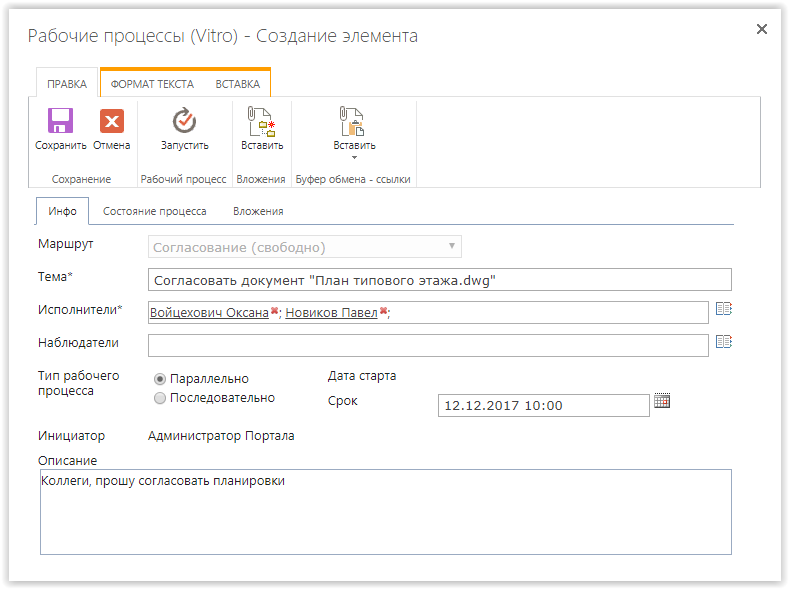
Task: Remove Новиков Павел with red cross
Action: [x=383, y=311]
